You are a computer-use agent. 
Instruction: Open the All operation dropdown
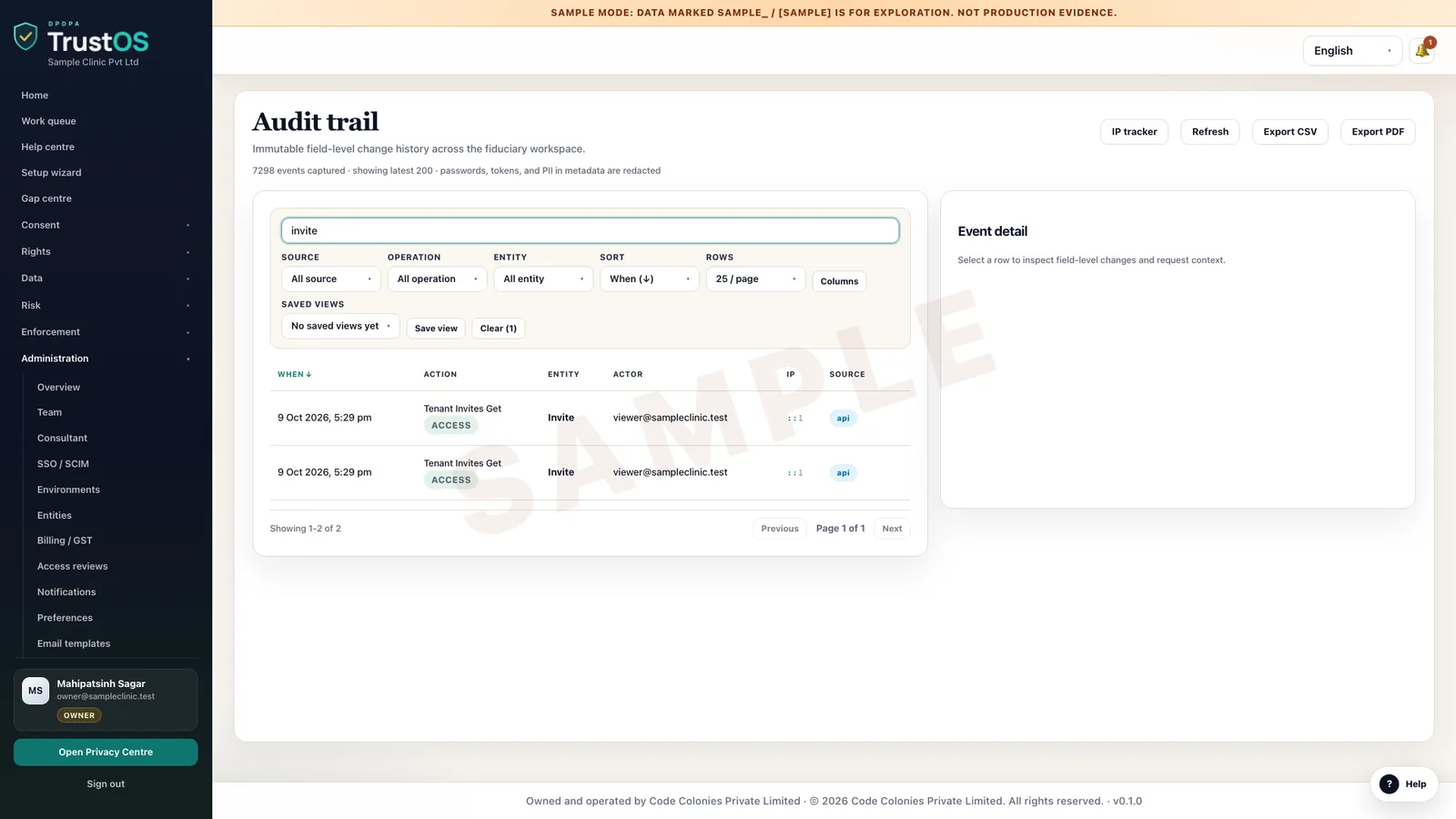437,279
